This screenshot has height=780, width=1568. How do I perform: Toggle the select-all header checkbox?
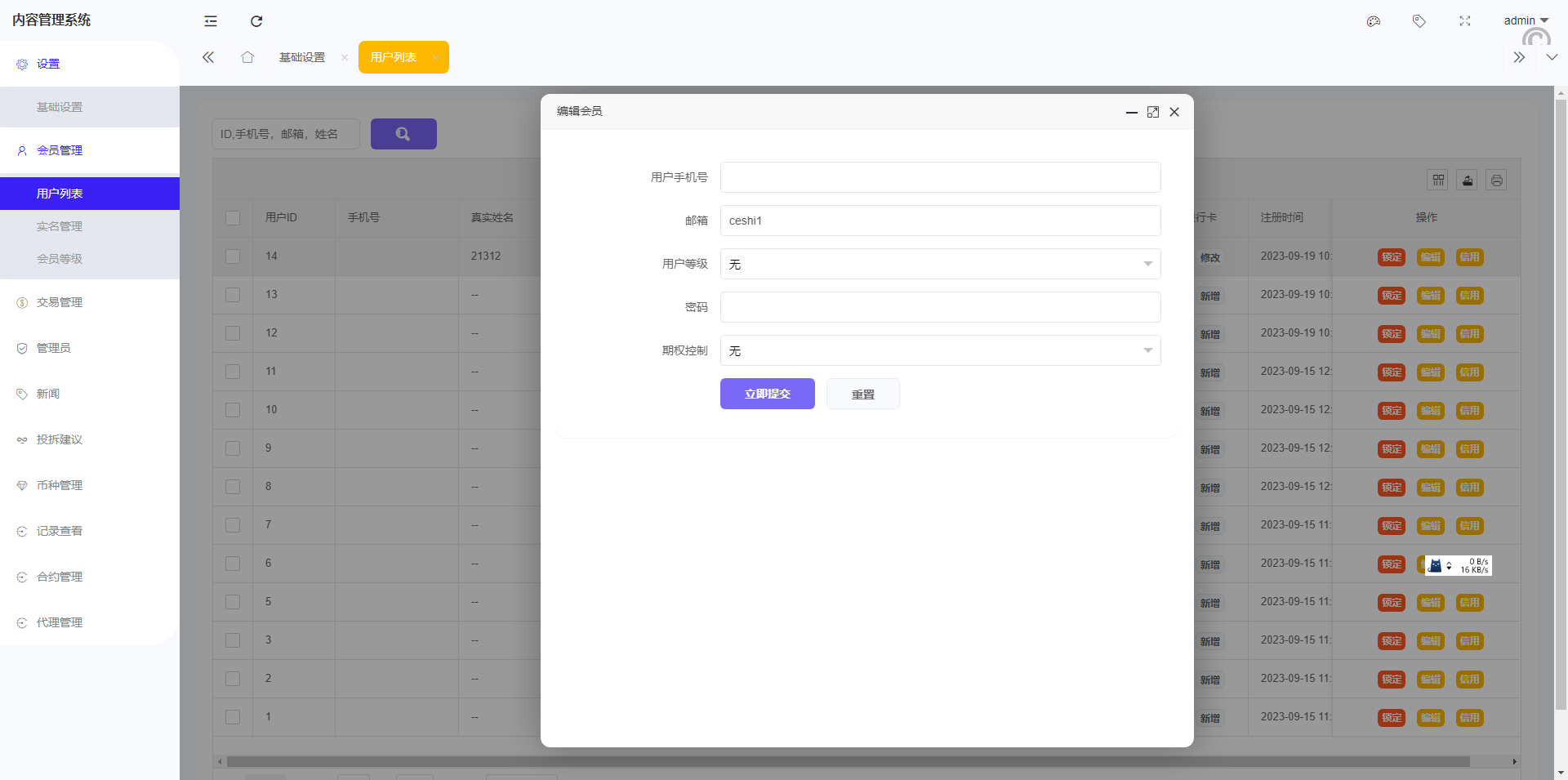point(233,218)
